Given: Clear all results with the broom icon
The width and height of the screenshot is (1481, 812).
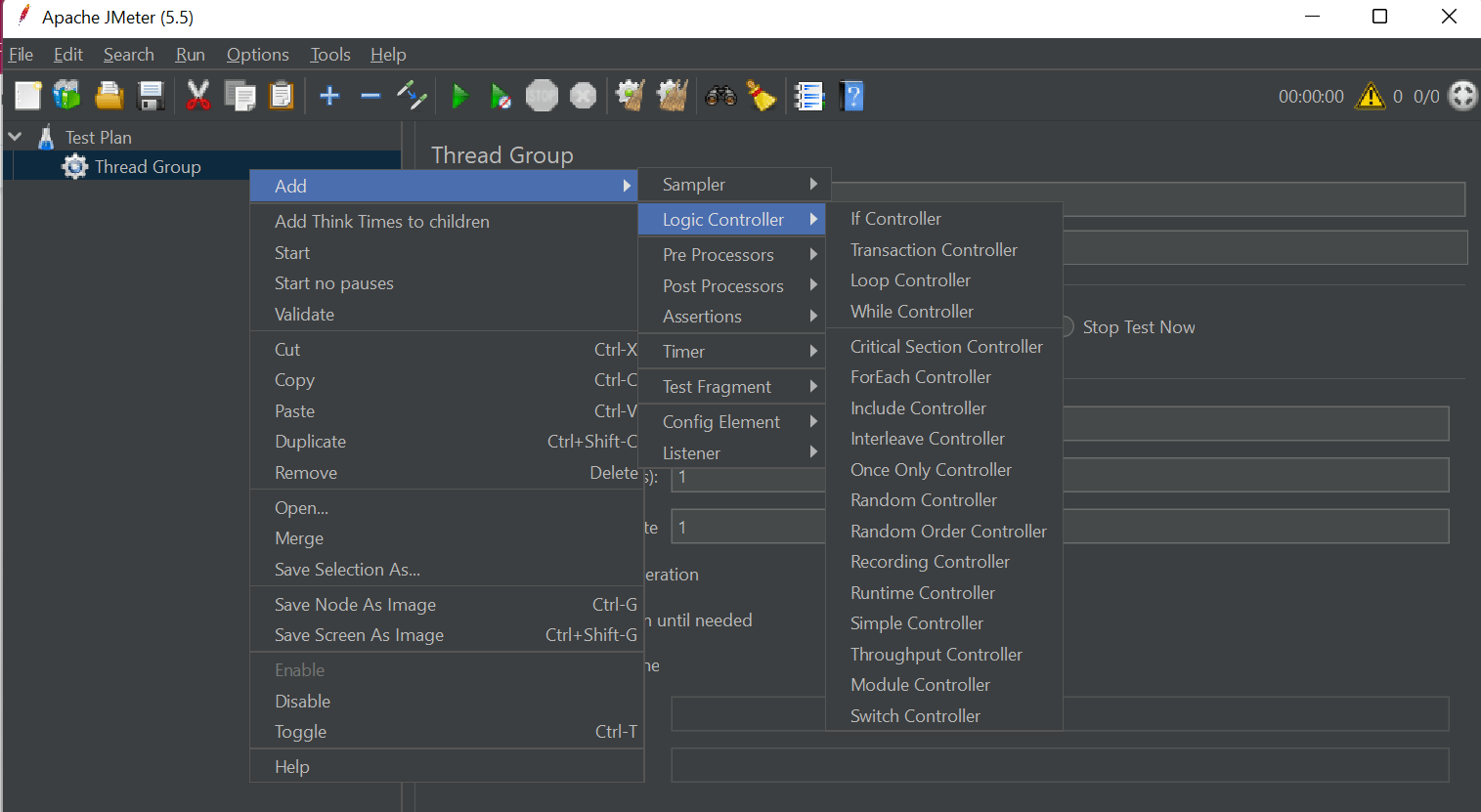Looking at the screenshot, I should pyautogui.click(x=671, y=95).
